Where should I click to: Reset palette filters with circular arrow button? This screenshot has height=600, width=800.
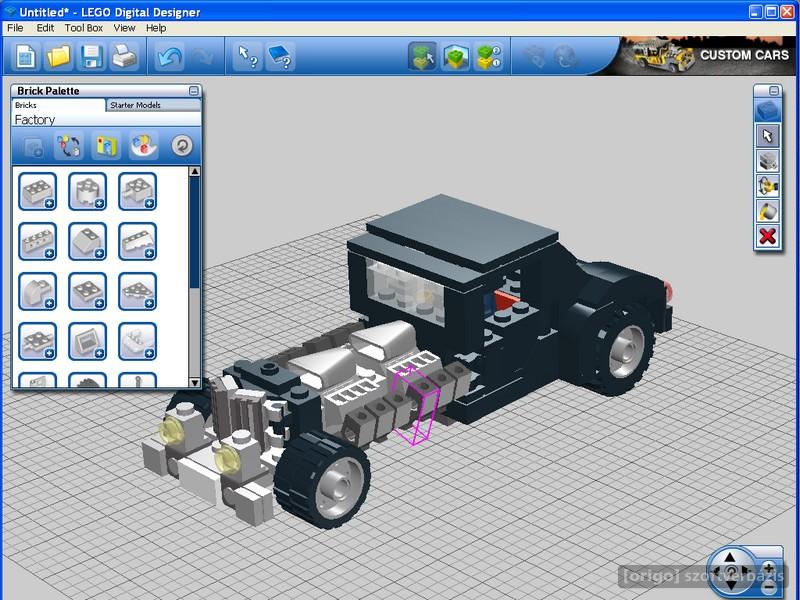(182, 146)
